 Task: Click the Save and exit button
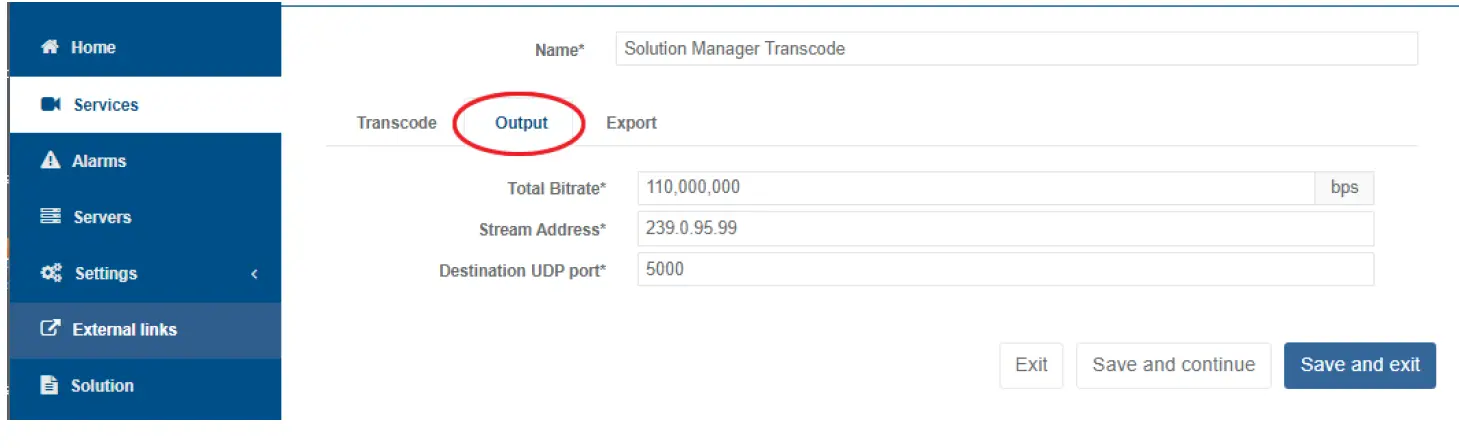pos(1359,365)
